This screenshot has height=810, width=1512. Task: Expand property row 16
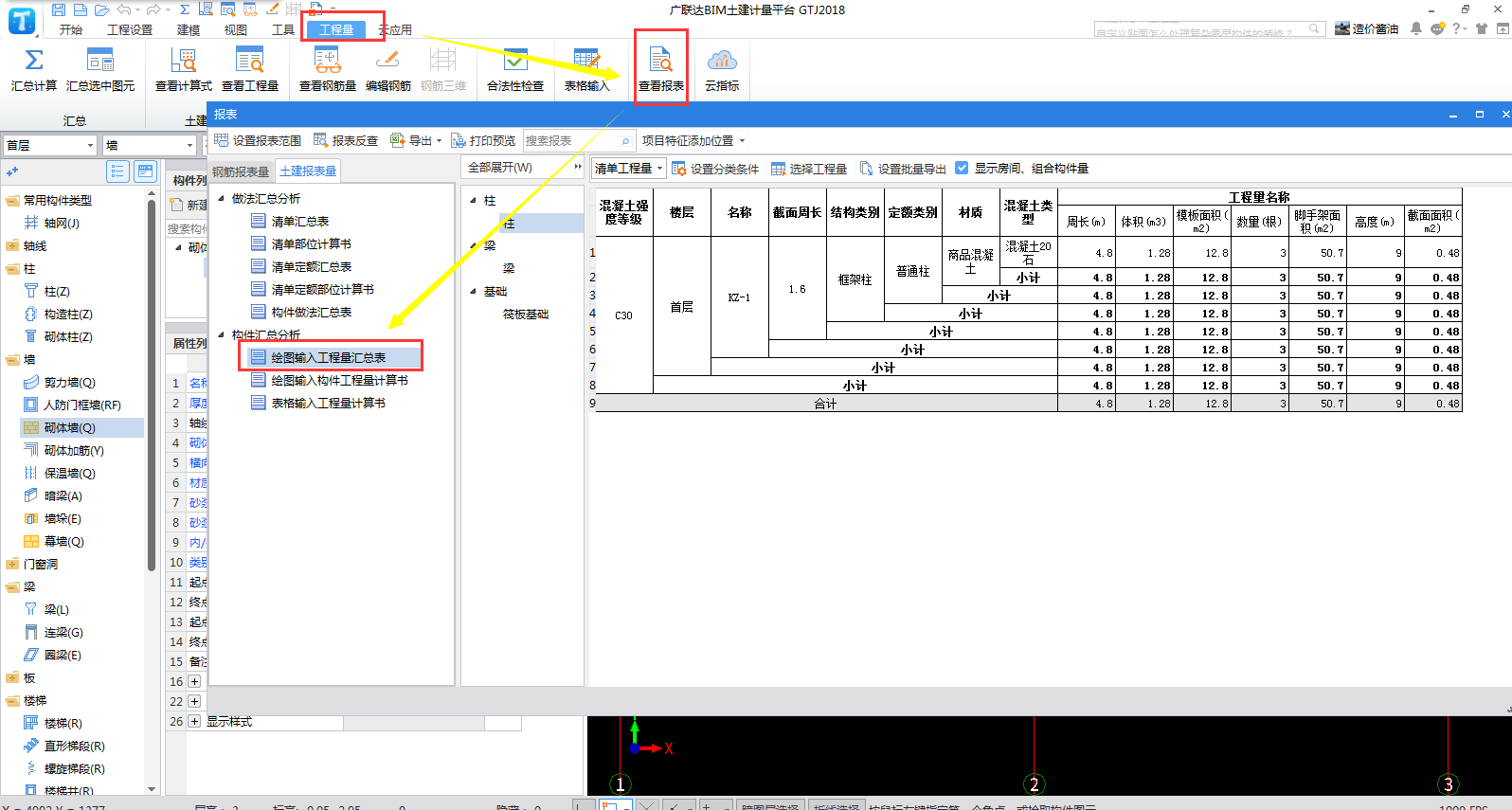(x=194, y=681)
